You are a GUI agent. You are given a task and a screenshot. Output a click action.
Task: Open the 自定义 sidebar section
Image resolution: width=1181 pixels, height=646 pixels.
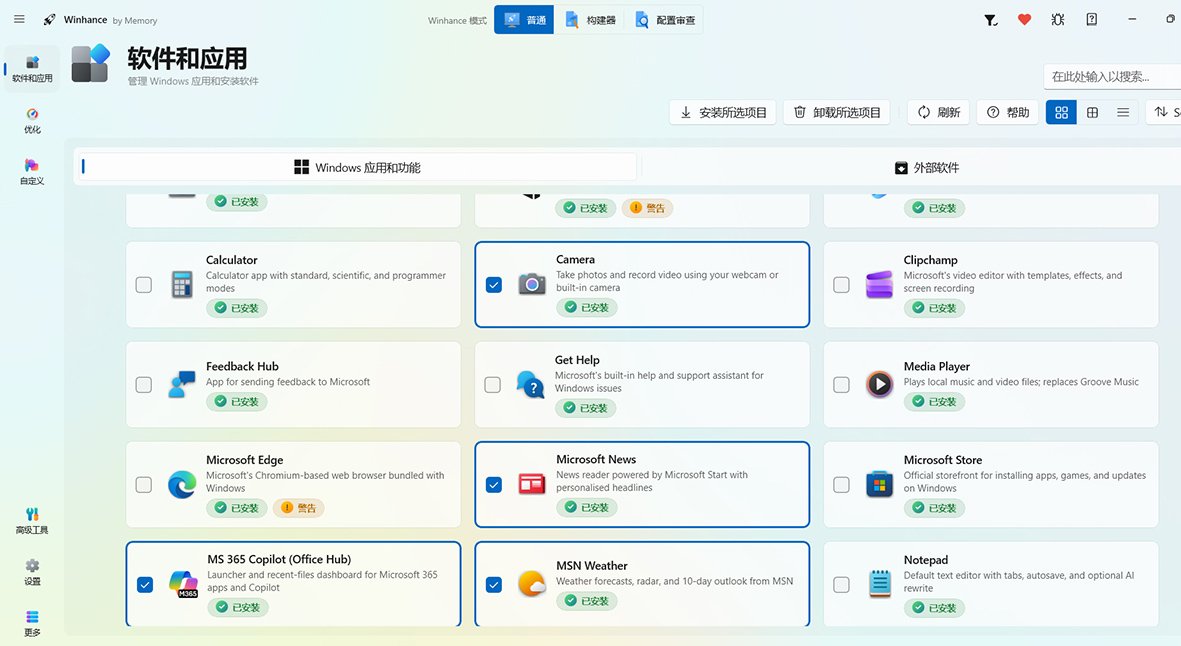coord(32,172)
